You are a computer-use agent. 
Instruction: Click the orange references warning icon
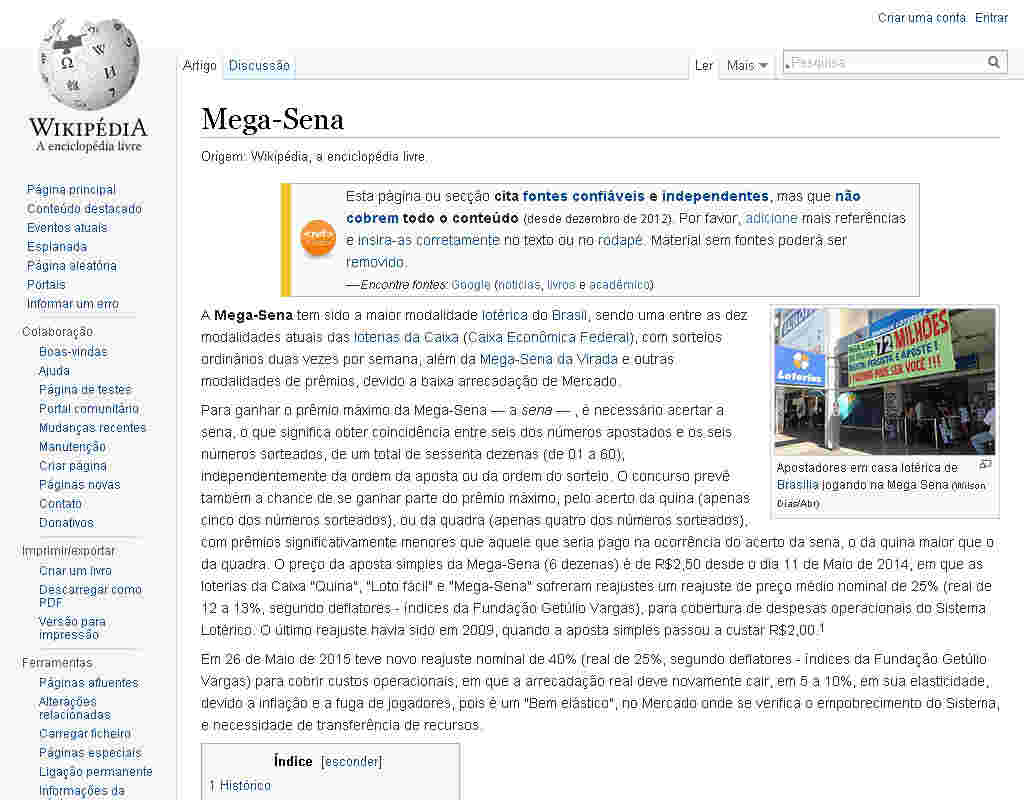[318, 238]
